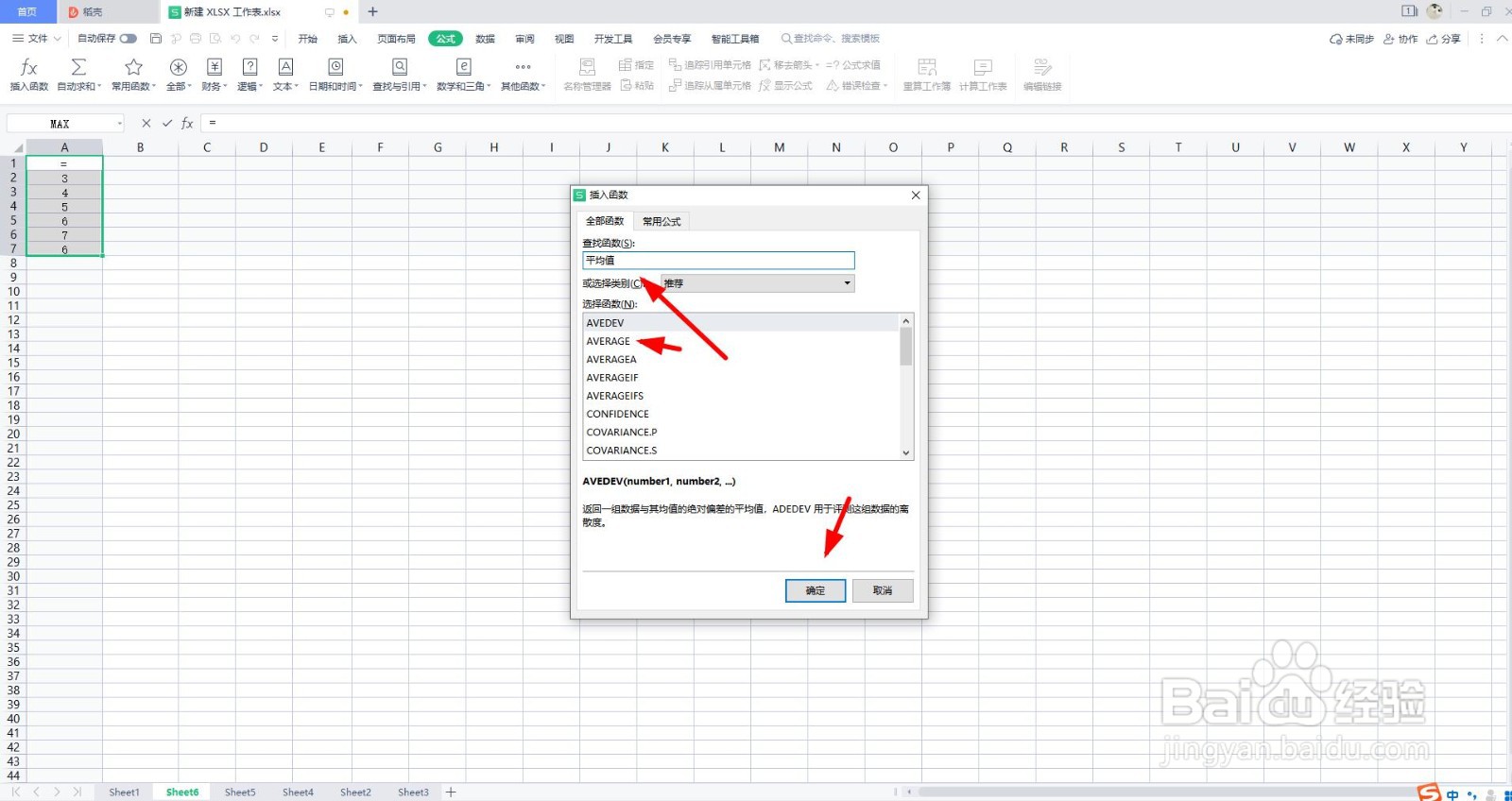
Task: Switch to the 开始 ribbon tab
Action: pos(307,39)
